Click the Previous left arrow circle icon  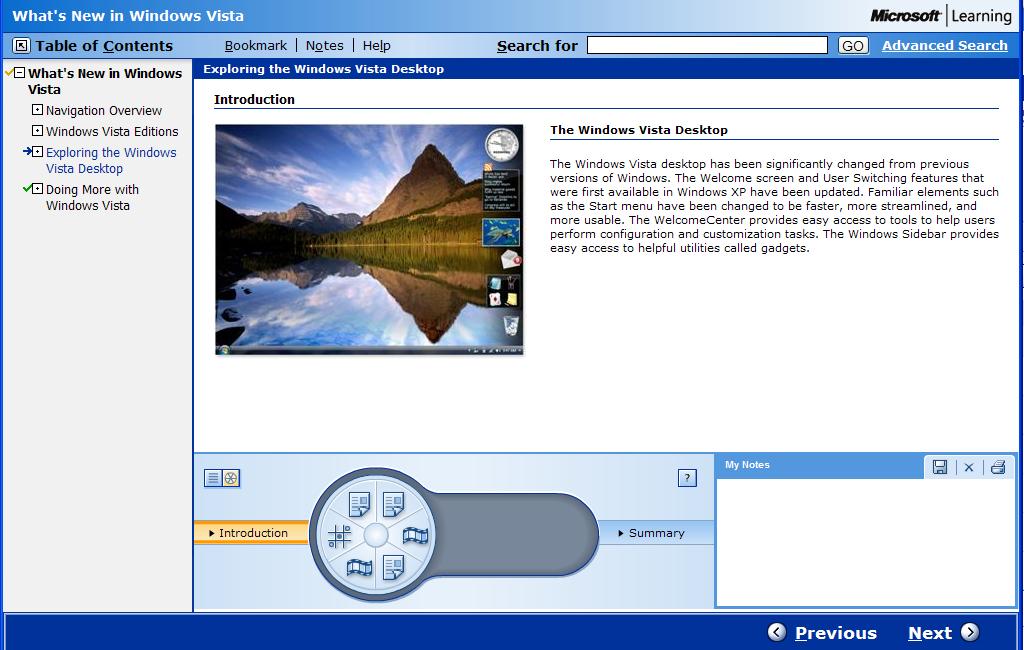[x=776, y=632]
